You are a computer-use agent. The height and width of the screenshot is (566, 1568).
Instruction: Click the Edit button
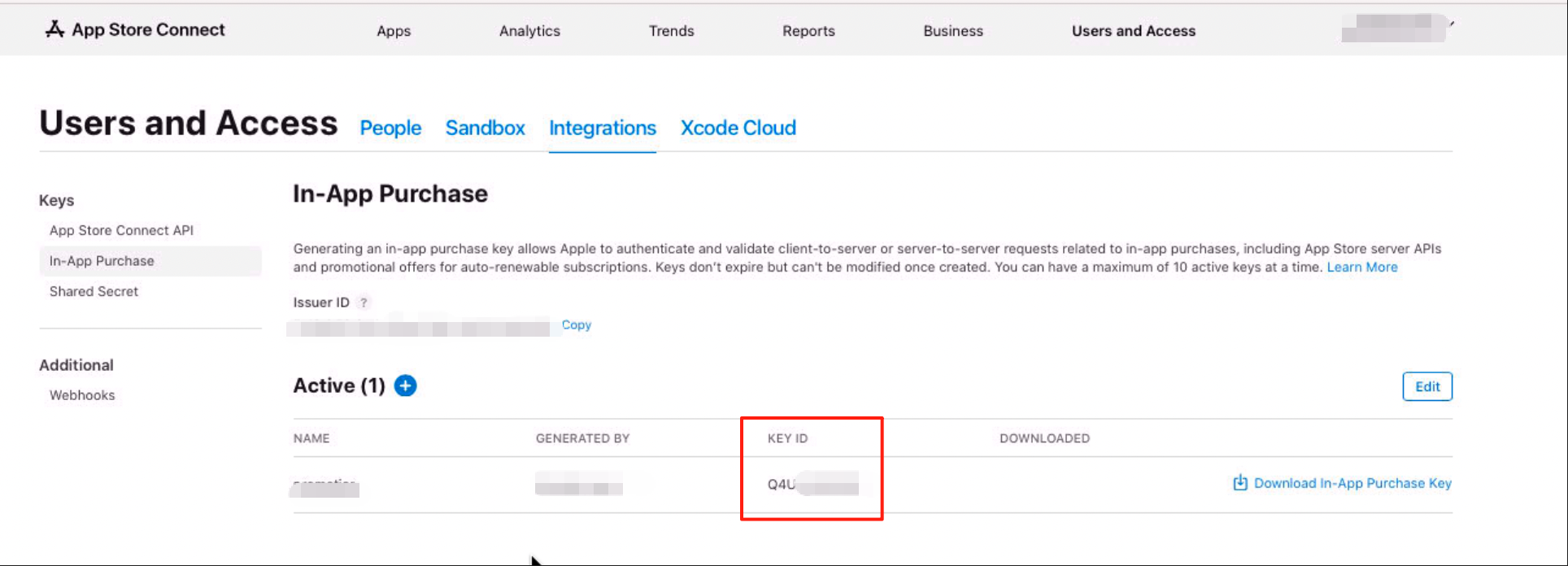(x=1426, y=386)
